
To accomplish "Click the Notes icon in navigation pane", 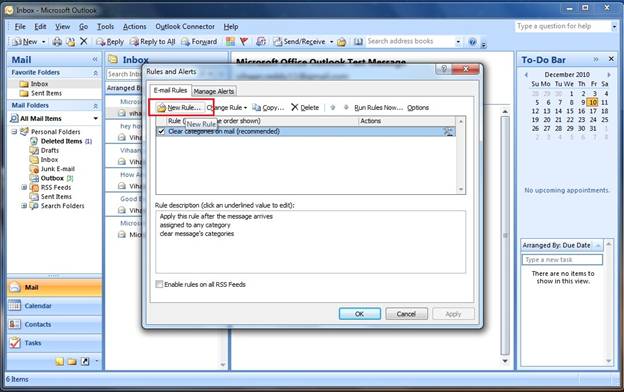I will click(x=59, y=361).
